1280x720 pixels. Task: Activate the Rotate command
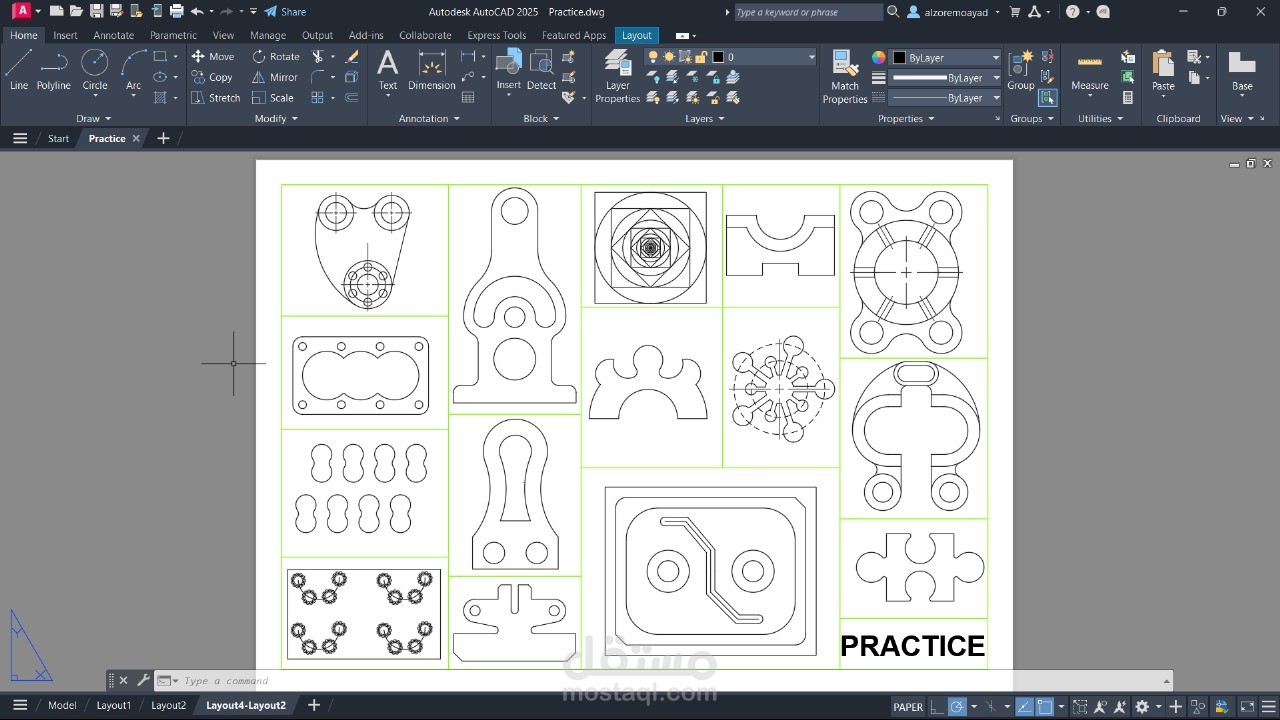click(276, 57)
